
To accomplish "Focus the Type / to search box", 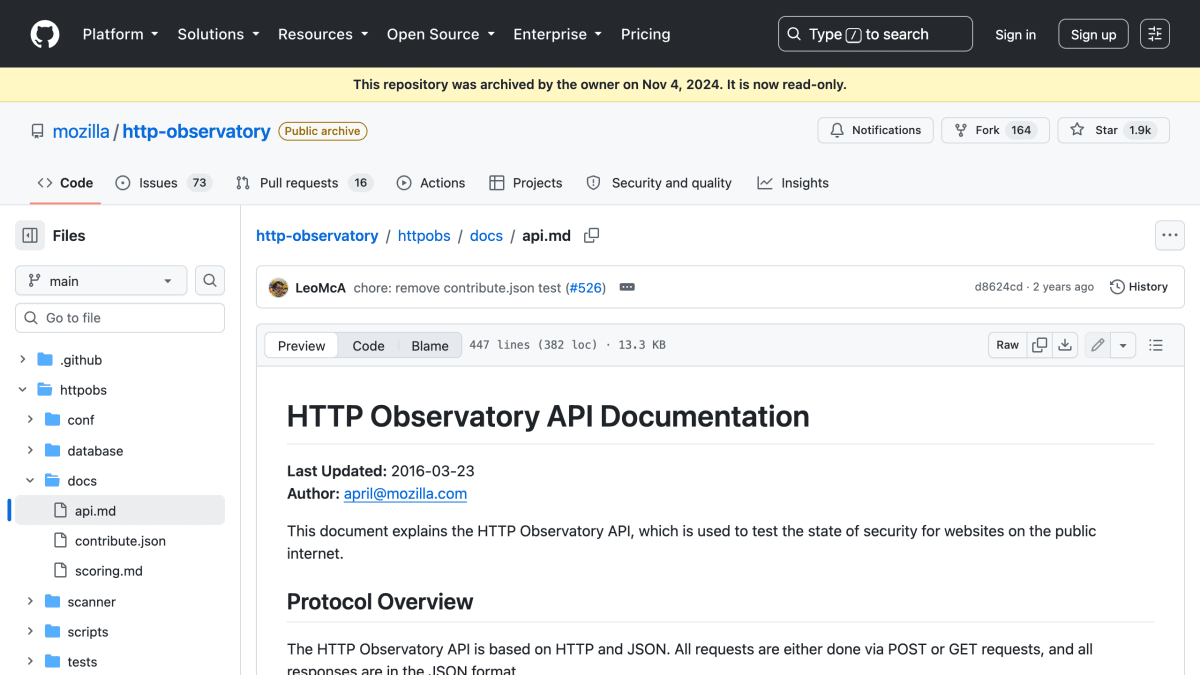I will click(875, 34).
